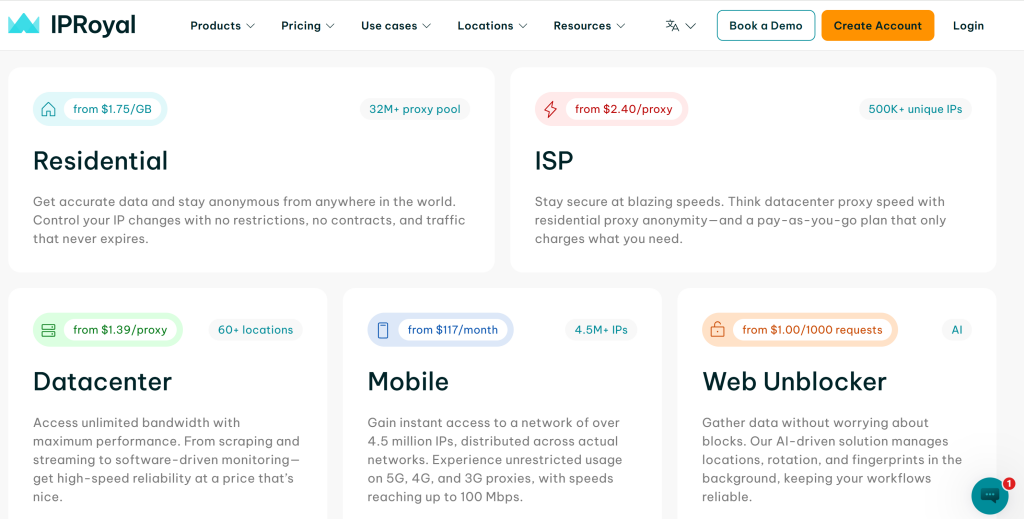This screenshot has height=519, width=1024.
Task: Click the Web Unblocker padlock icon
Action: click(717, 330)
